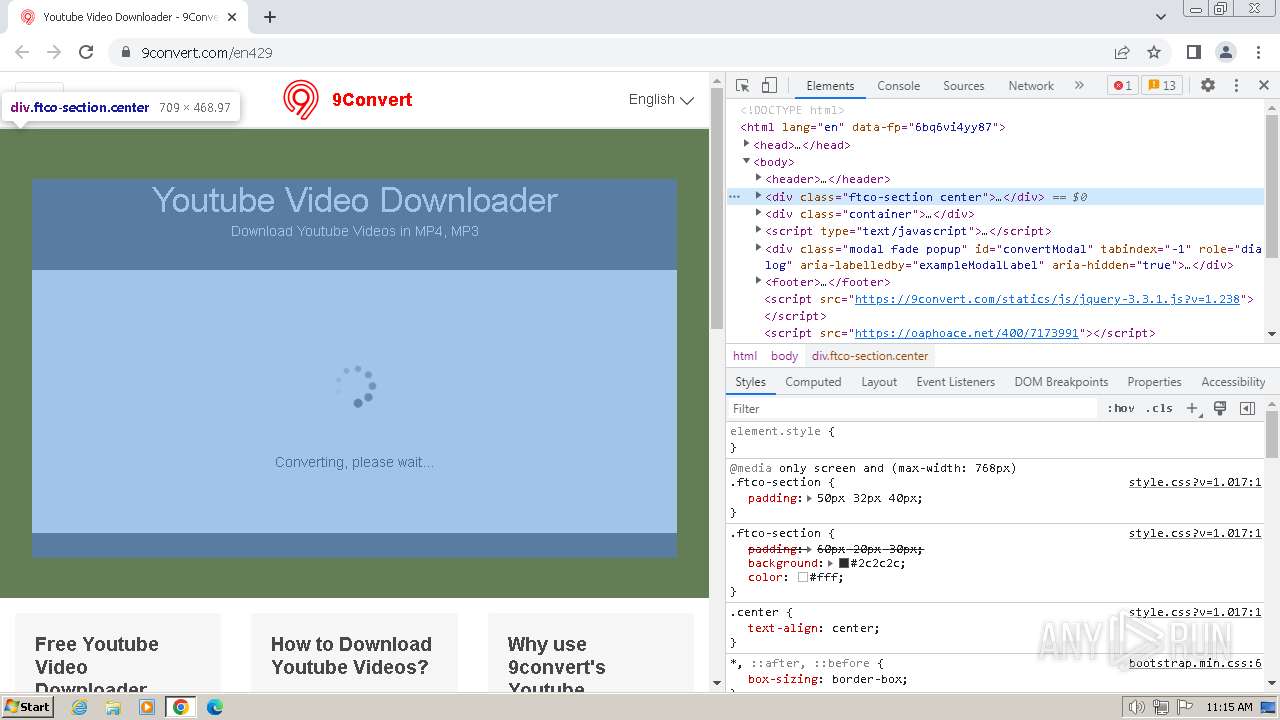Viewport: 1280px width, 720px height.
Task: Expand the container div node
Action: [758, 213]
